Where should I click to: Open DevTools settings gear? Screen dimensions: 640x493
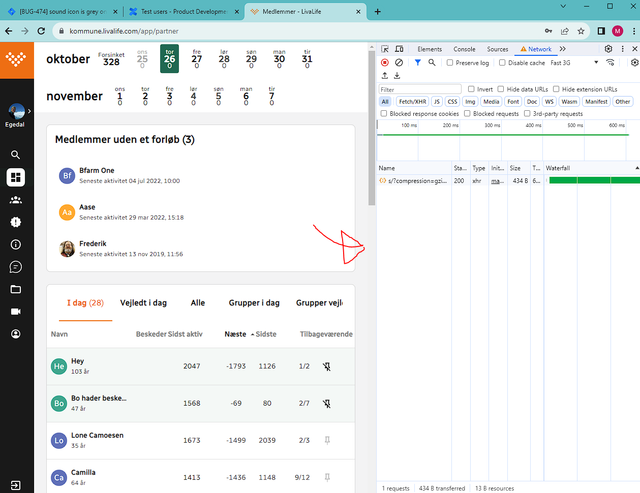coord(609,48)
